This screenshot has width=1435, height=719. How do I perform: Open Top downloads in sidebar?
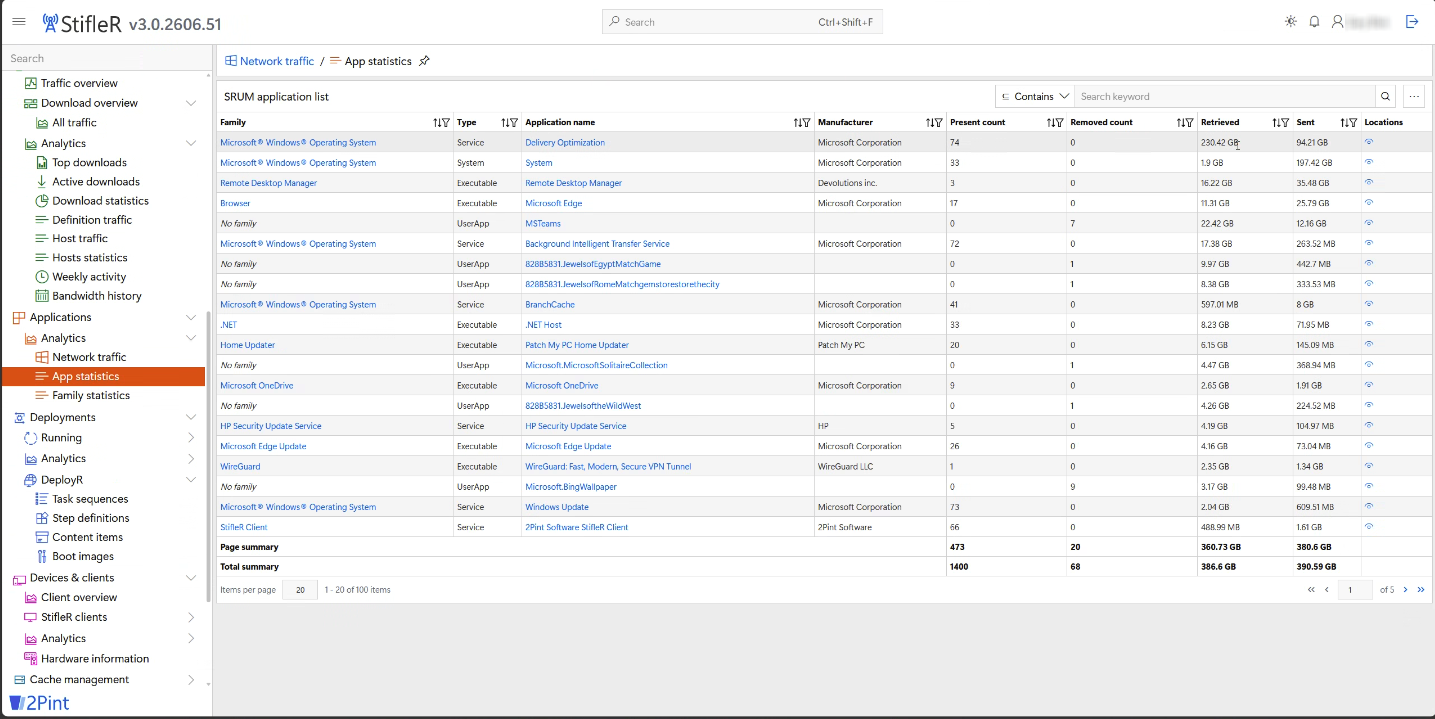[x=89, y=162]
